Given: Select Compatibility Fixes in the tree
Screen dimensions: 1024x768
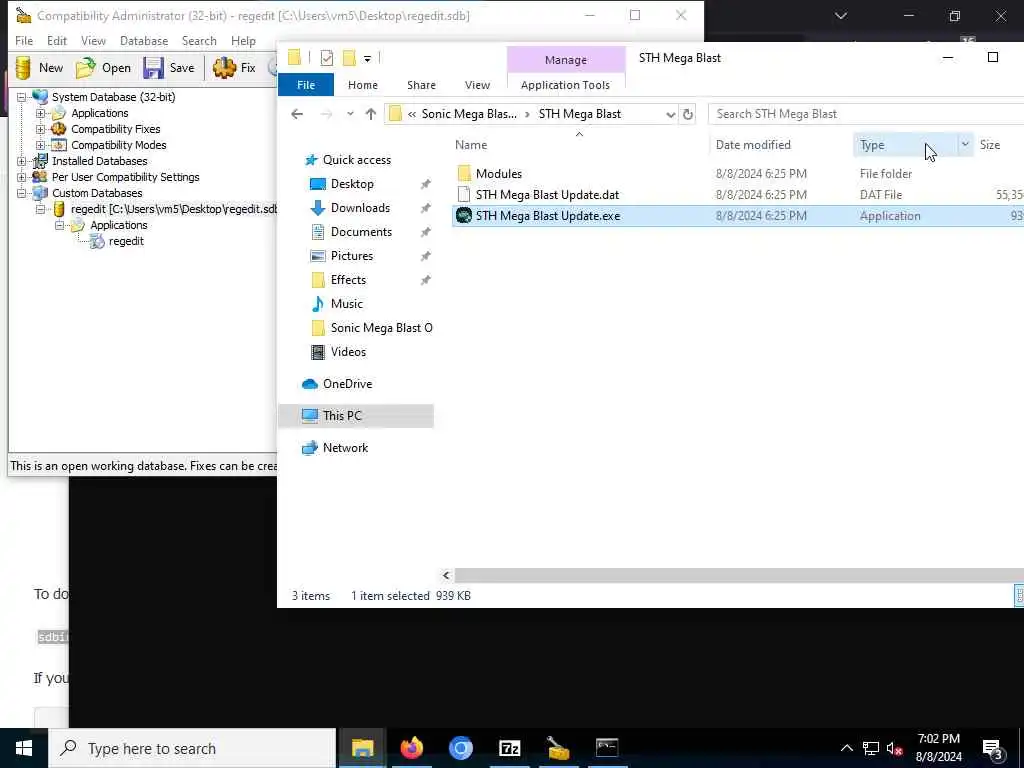Looking at the screenshot, I should point(115,129).
